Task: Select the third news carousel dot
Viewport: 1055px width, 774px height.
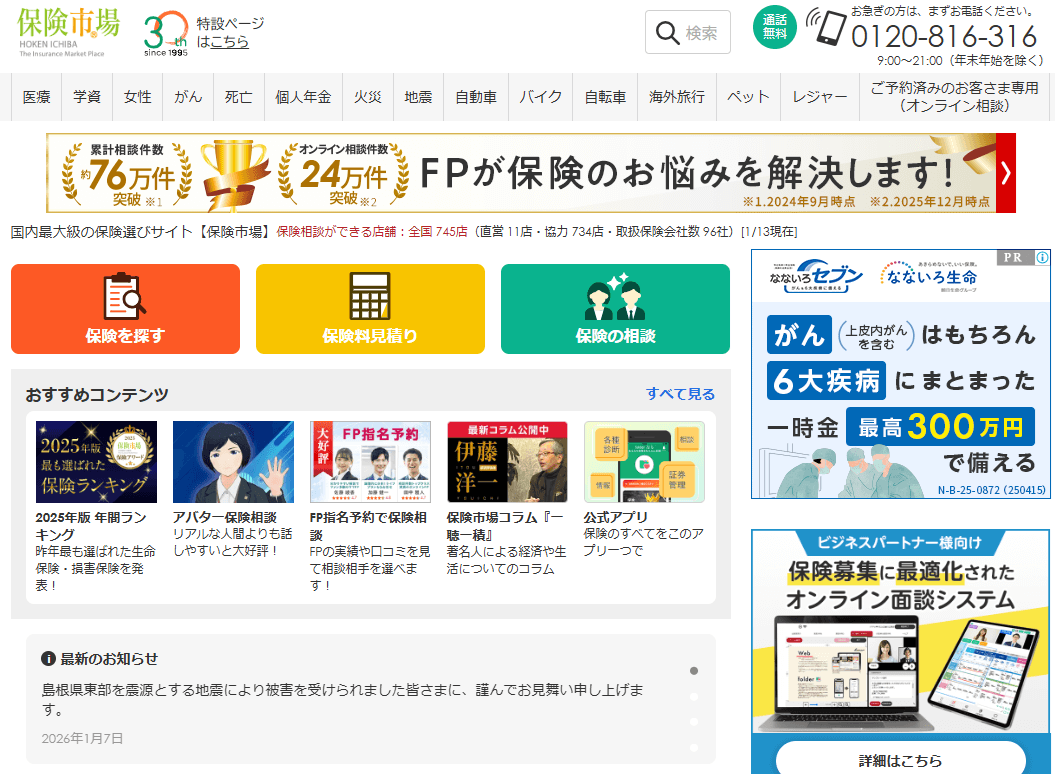Action: pyautogui.click(x=694, y=722)
